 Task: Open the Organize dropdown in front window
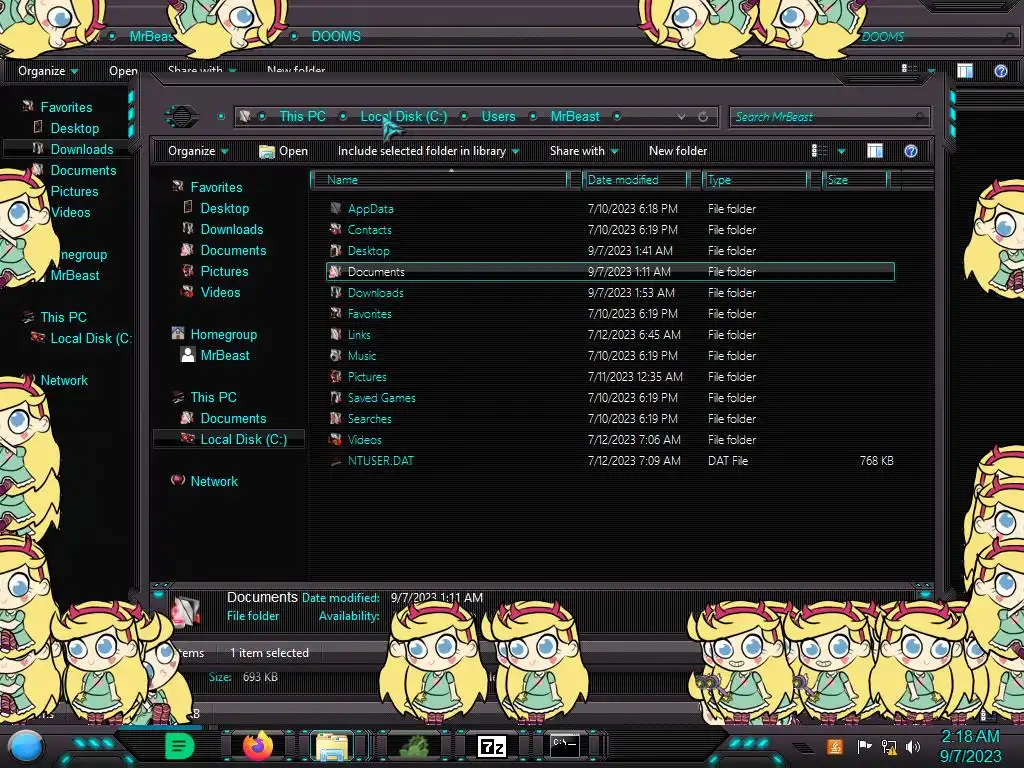198,151
